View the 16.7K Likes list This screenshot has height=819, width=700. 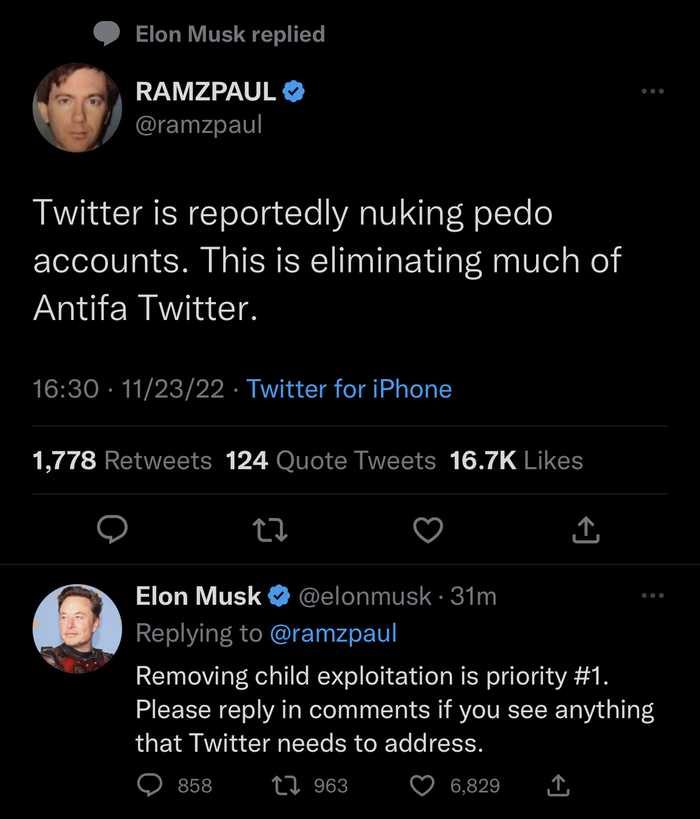(516, 461)
